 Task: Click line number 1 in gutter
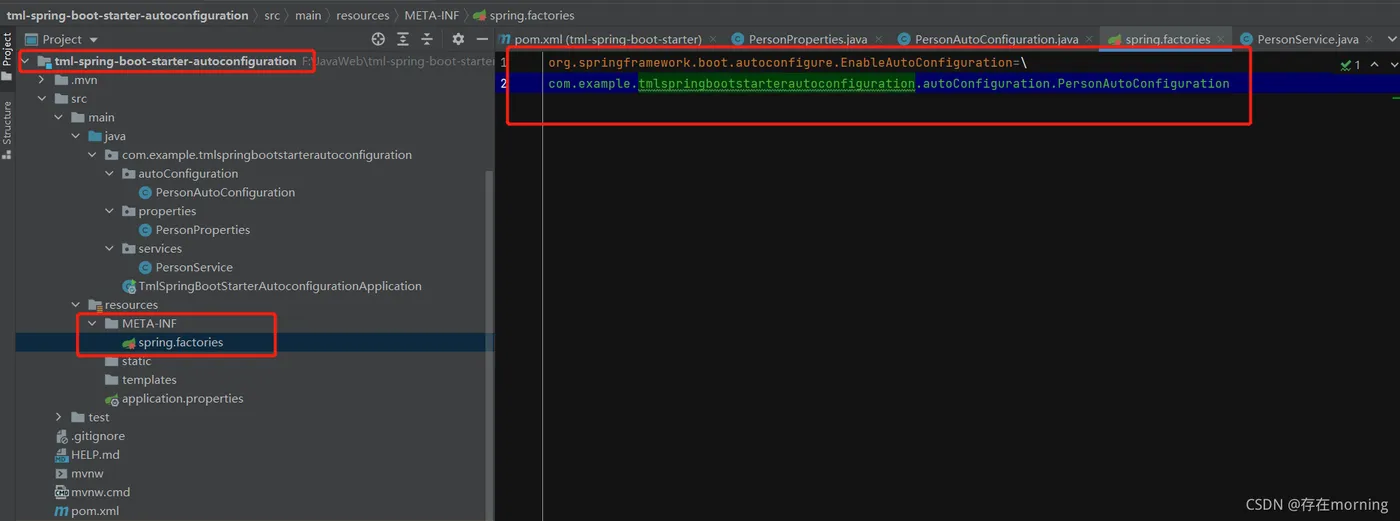(x=504, y=62)
